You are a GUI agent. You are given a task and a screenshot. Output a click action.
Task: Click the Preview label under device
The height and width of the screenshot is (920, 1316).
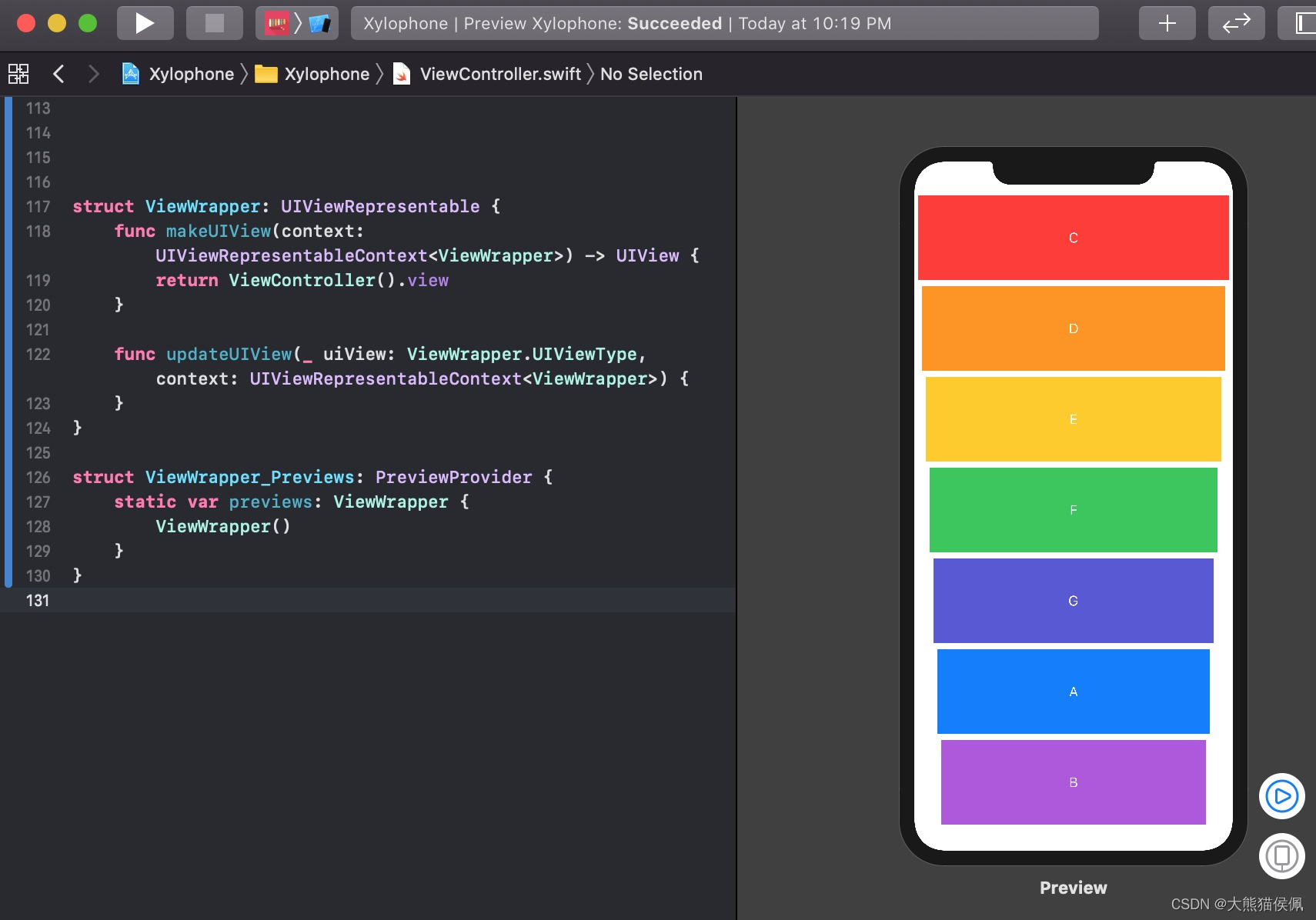(x=1073, y=888)
